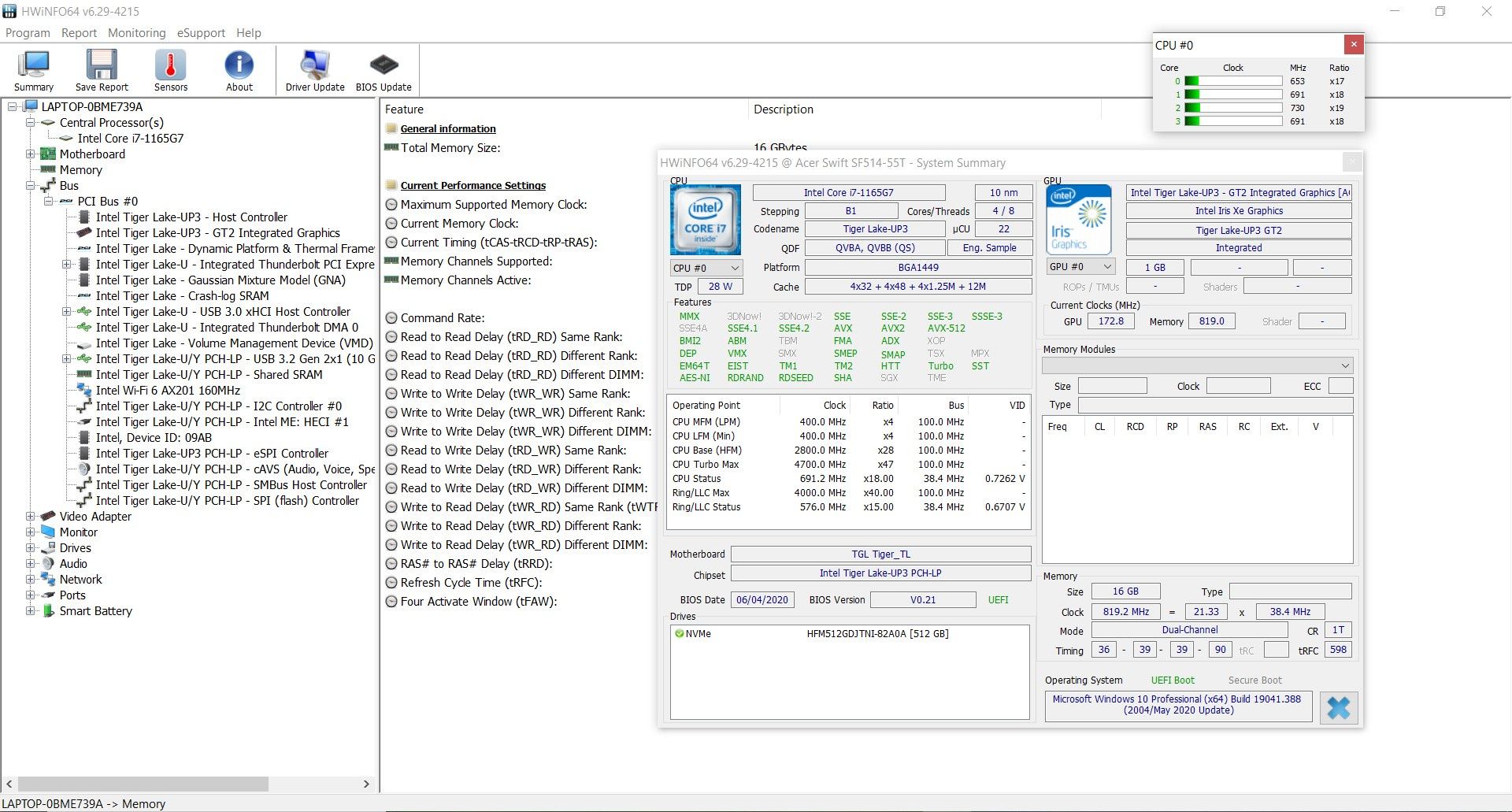The image size is (1512, 812).
Task: Click the Core 2 clock bar
Action: tap(1233, 108)
